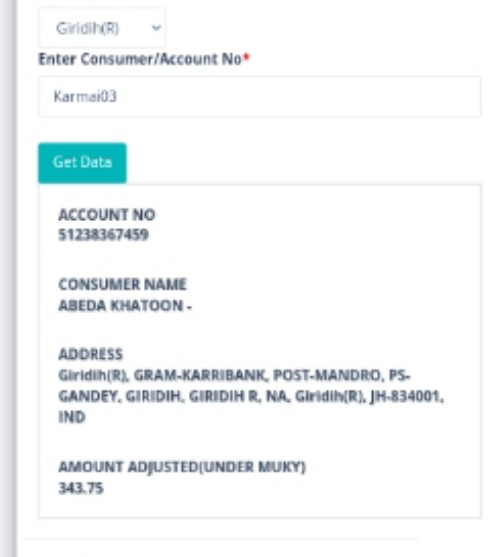
Task: Click the dropdown chevron arrow beside Giridih(R)
Action: [x=156, y=28]
